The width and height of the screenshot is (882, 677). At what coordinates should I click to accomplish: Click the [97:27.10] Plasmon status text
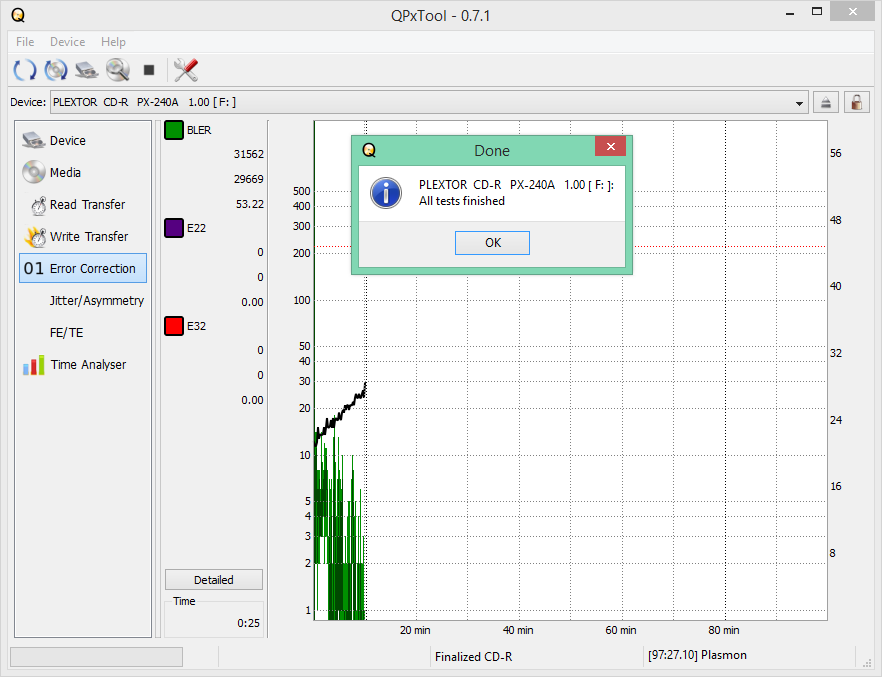click(x=697, y=655)
